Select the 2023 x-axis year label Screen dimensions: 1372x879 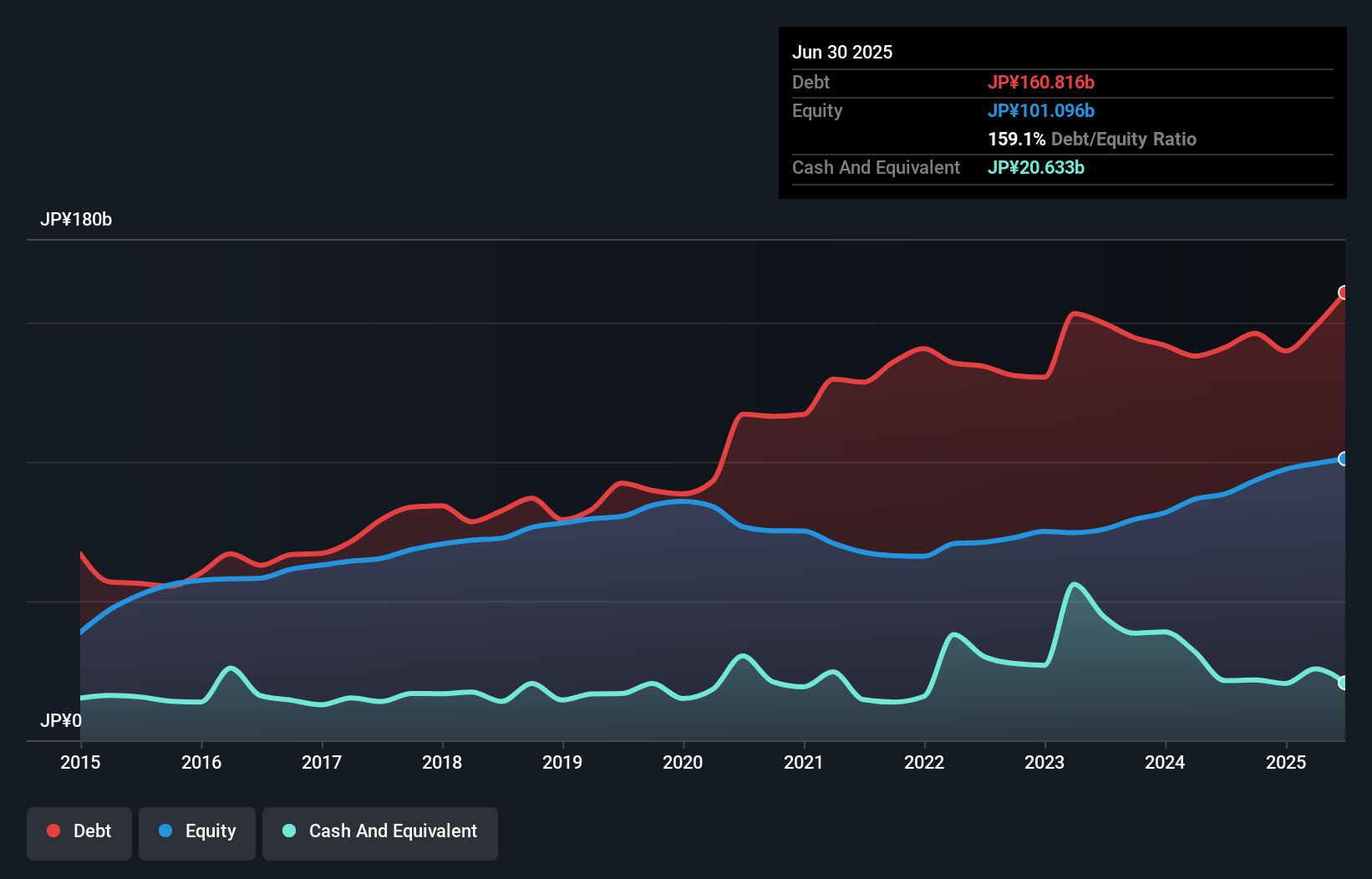[1044, 762]
